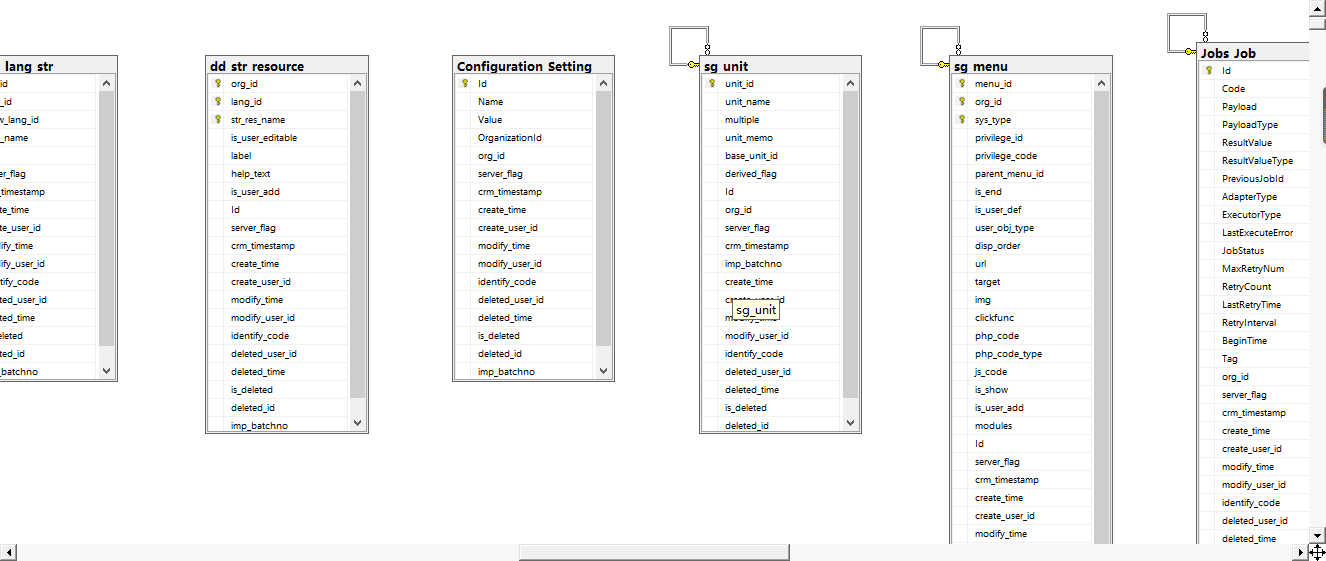Select the LastExecuteError column in Jobs Job
The width and height of the screenshot is (1326, 561).
pyautogui.click(x=1254, y=233)
